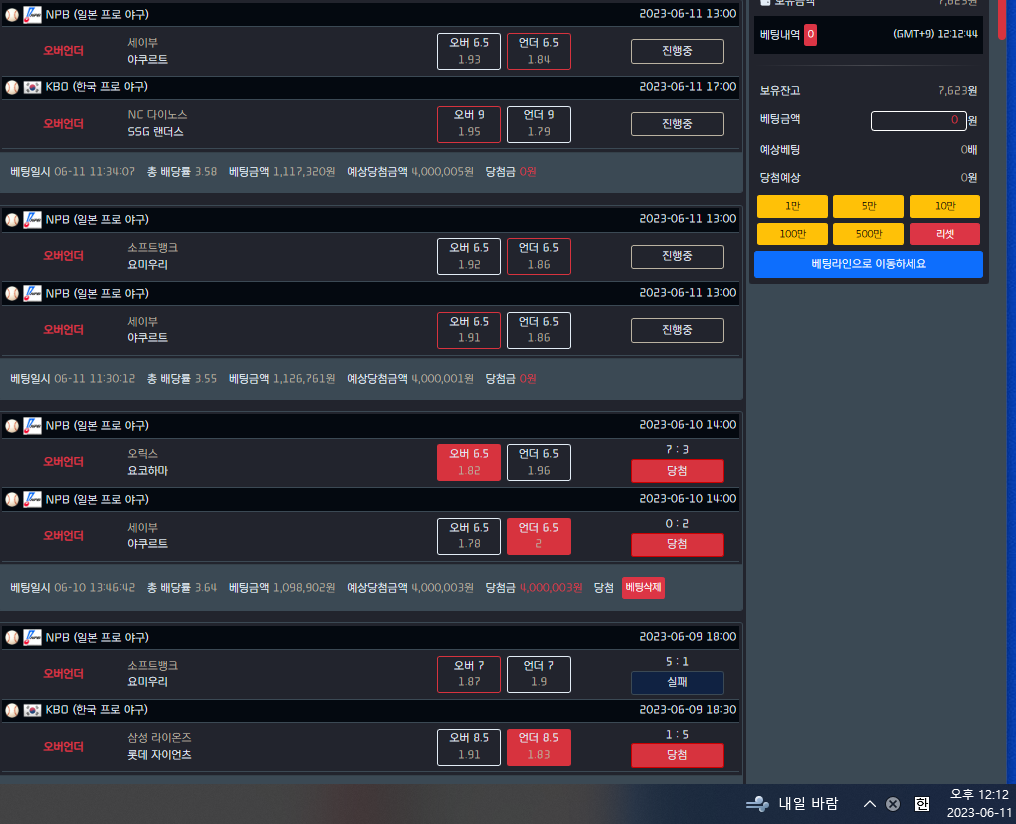Click the circled X tray icon
The width and height of the screenshot is (1016, 824).
click(893, 804)
